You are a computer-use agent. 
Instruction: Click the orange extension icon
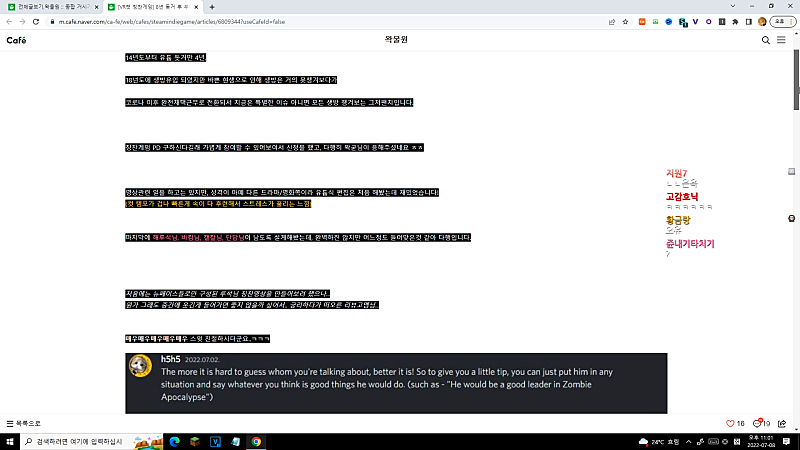point(642,22)
